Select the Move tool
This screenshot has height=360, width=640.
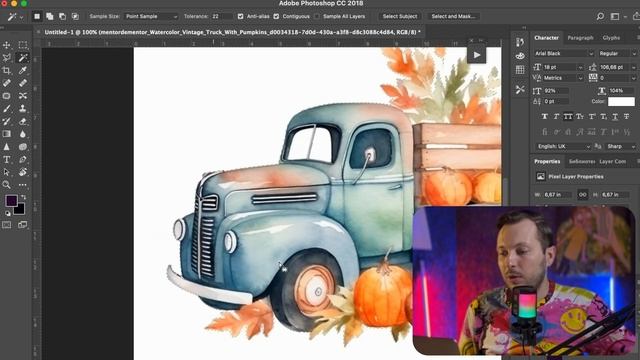point(7,44)
